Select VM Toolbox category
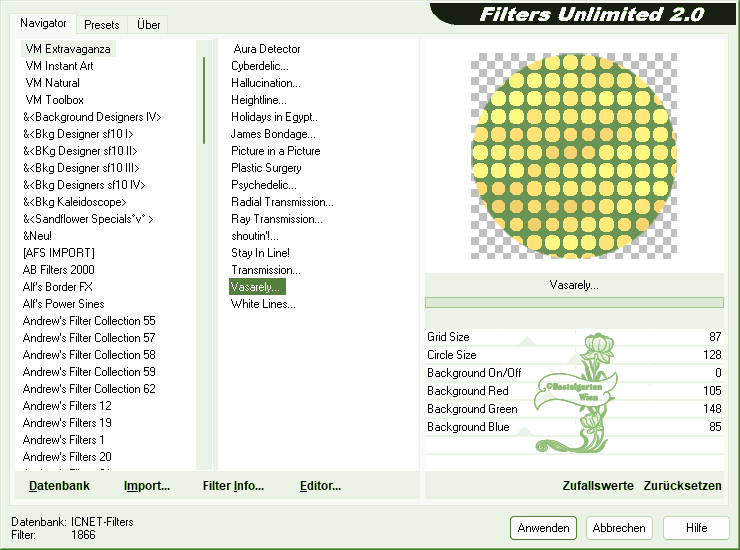740x550 pixels. coord(54,100)
